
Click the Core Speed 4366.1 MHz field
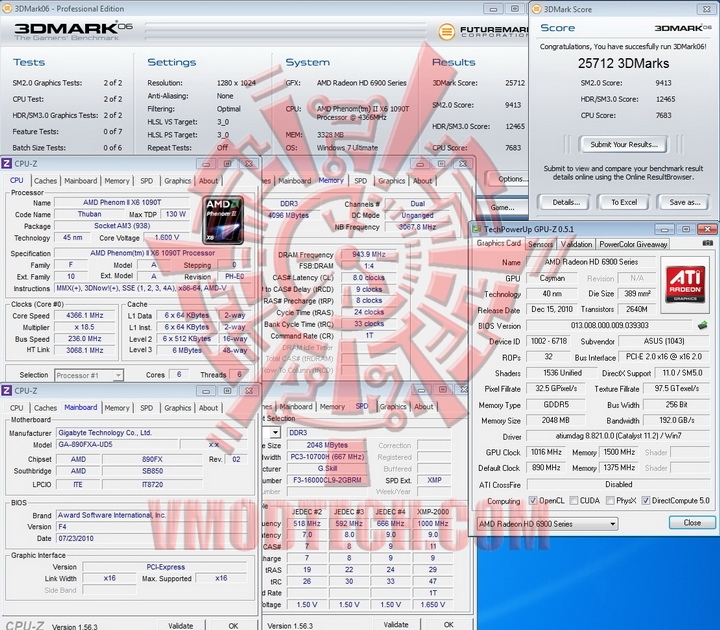(84, 315)
